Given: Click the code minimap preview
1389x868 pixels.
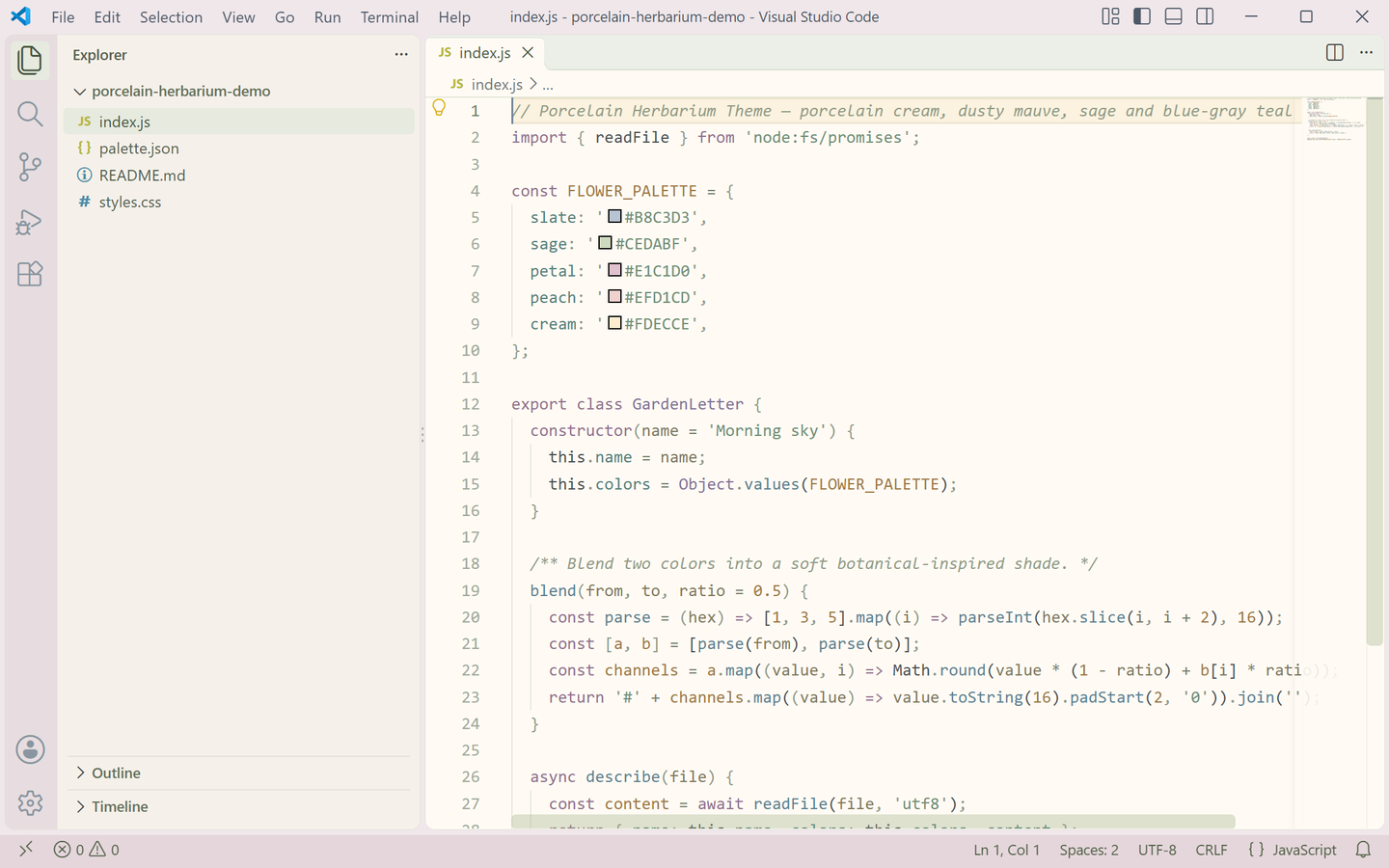Looking at the screenshot, I should (x=1336, y=120).
